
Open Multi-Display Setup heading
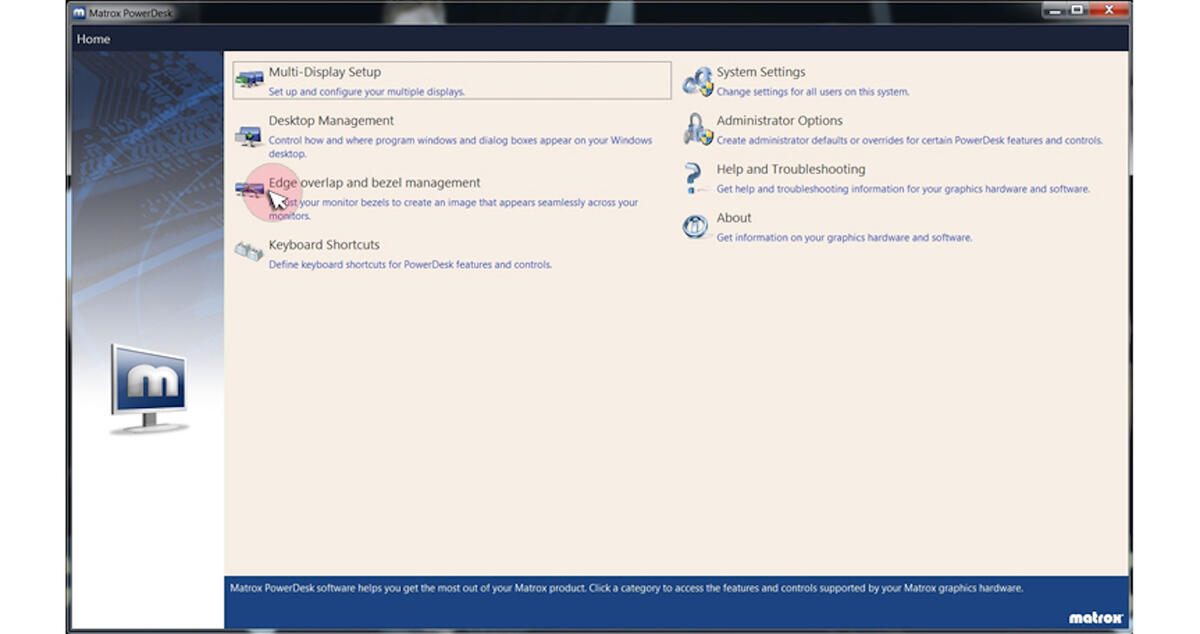[324, 72]
